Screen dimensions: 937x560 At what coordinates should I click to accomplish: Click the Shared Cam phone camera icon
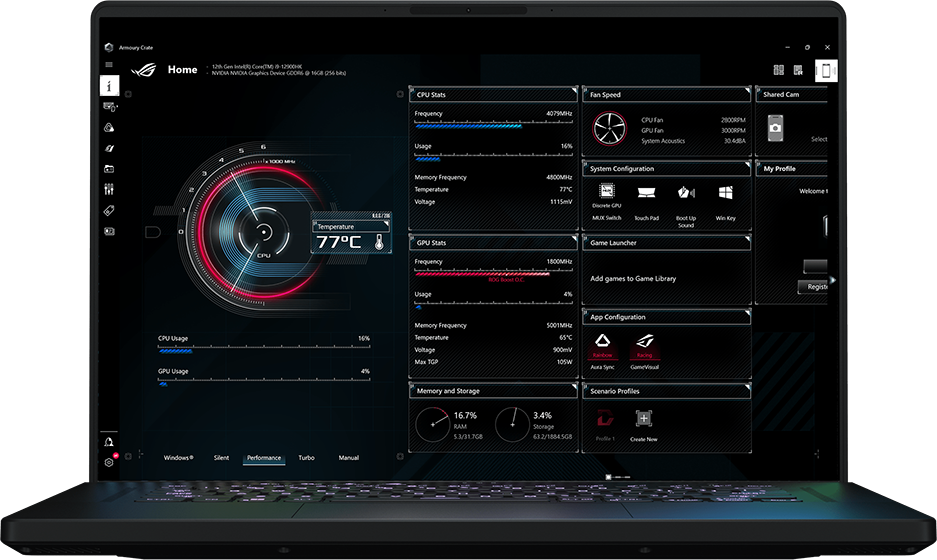tap(775, 127)
